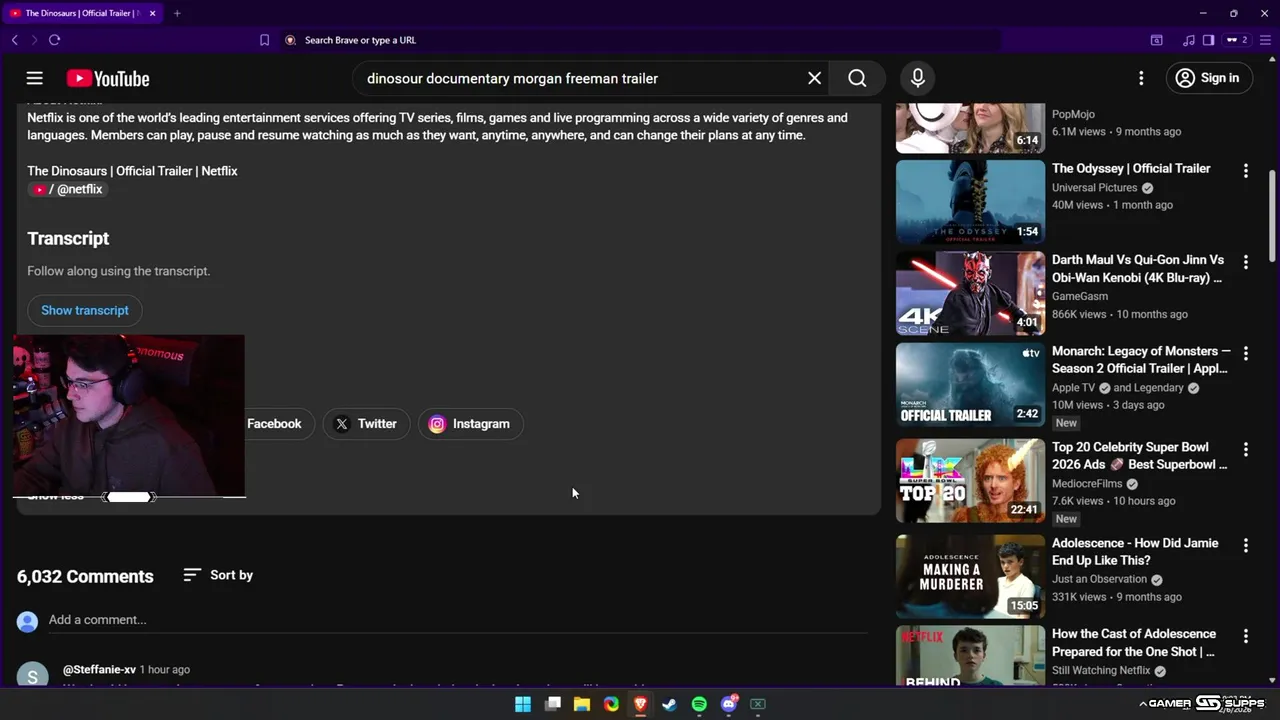Open The Odyssey | Official Trailer title

(1131, 169)
